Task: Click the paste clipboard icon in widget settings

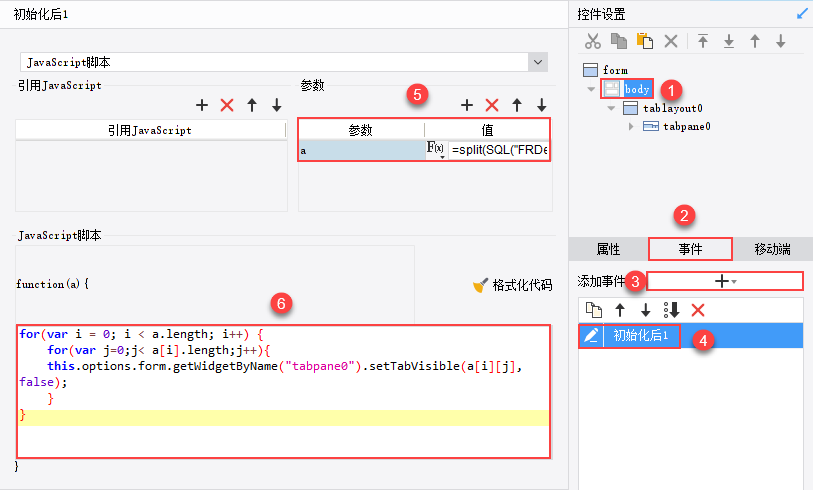Action: [x=644, y=41]
